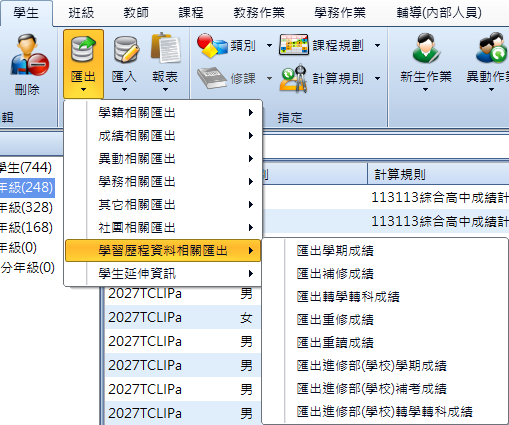The image size is (509, 425).
Task: Open the dropdown arrow under 匯出
Action: point(83,89)
